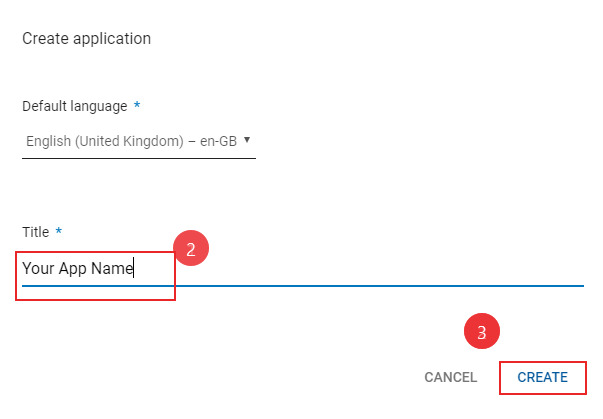Click the word 'Your' in the title

[x=38, y=268]
